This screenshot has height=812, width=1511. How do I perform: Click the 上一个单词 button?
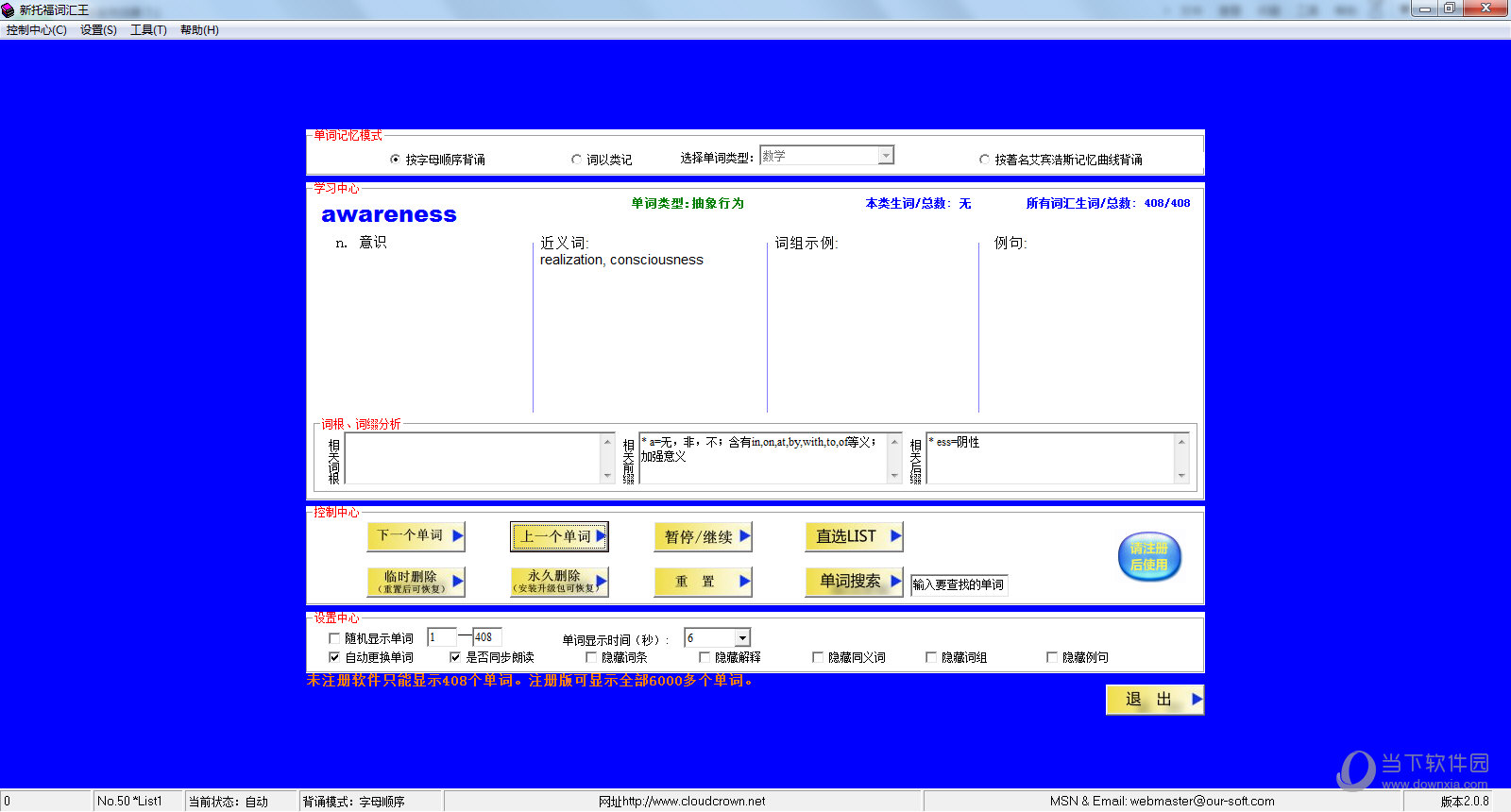pos(559,536)
